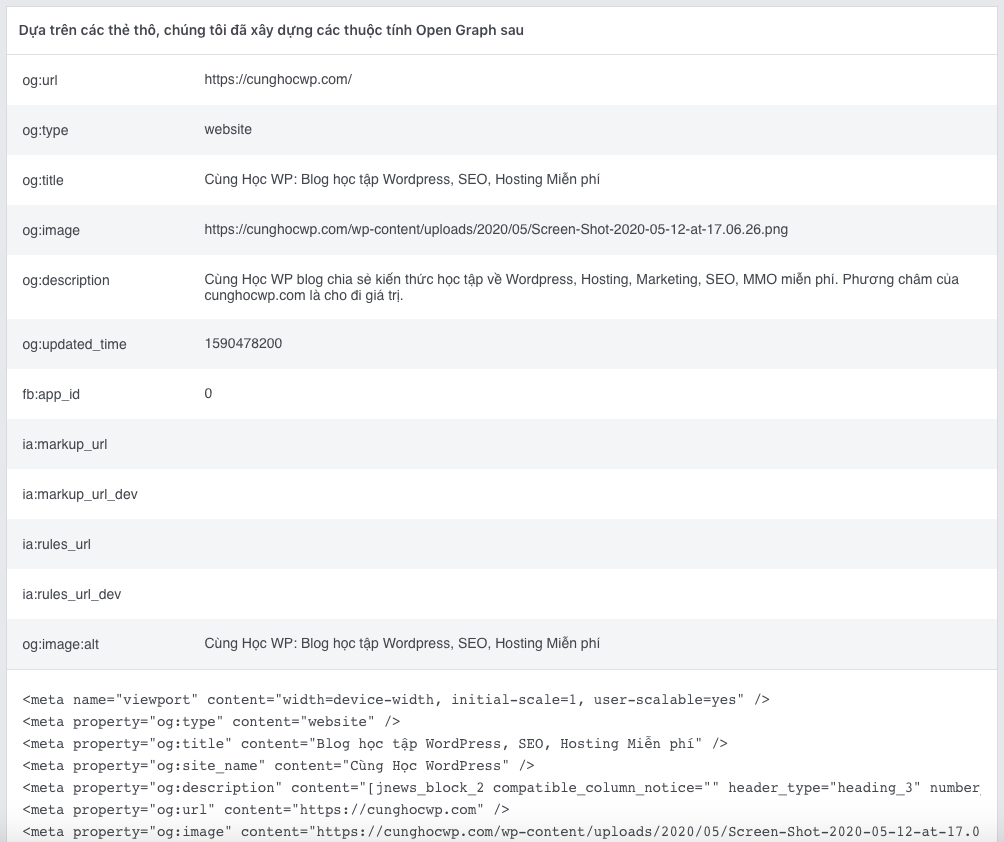
Task: Click the timestamp value 1590478200
Action: pyautogui.click(x=243, y=343)
